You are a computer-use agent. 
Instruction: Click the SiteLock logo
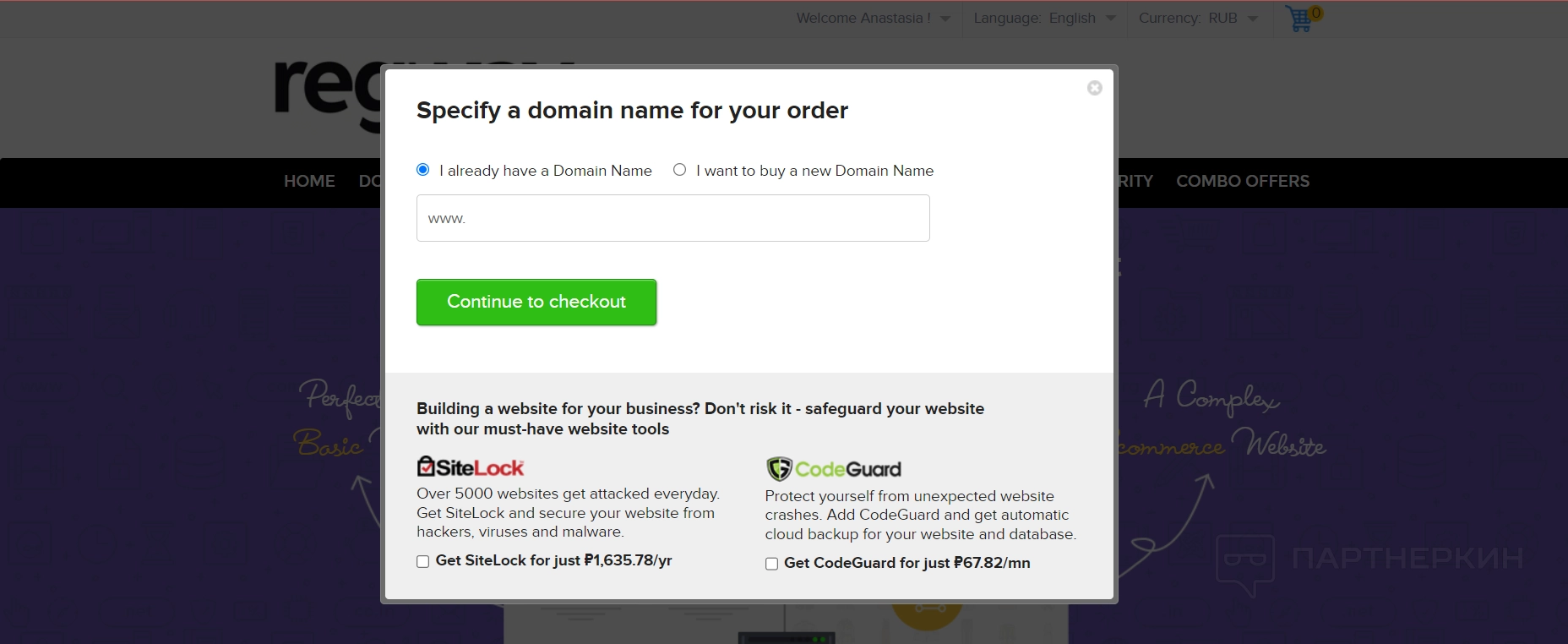click(471, 467)
